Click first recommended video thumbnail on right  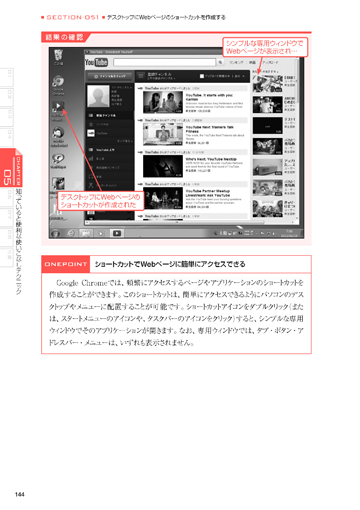point(267,84)
